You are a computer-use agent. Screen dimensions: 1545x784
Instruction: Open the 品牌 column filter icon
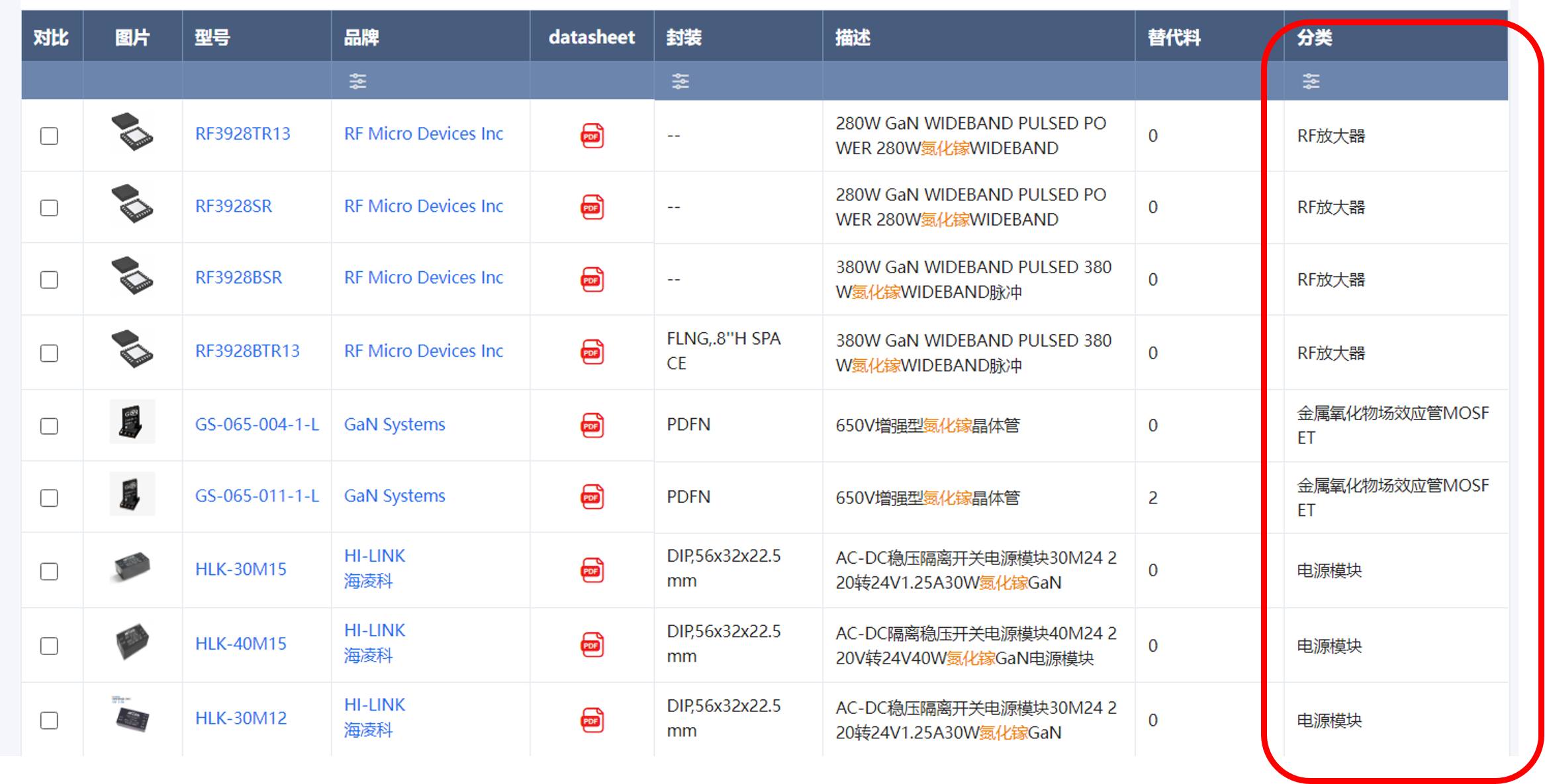357,81
